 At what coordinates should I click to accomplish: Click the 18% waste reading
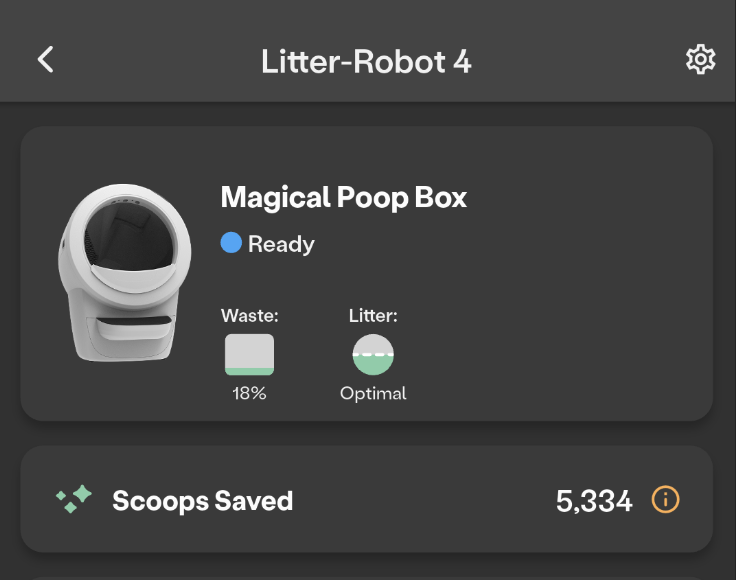(249, 393)
